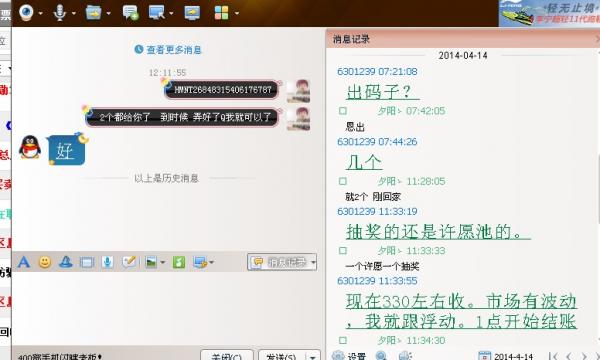Click the send file folder icon
Screen dimensions: 600x360
93,13
